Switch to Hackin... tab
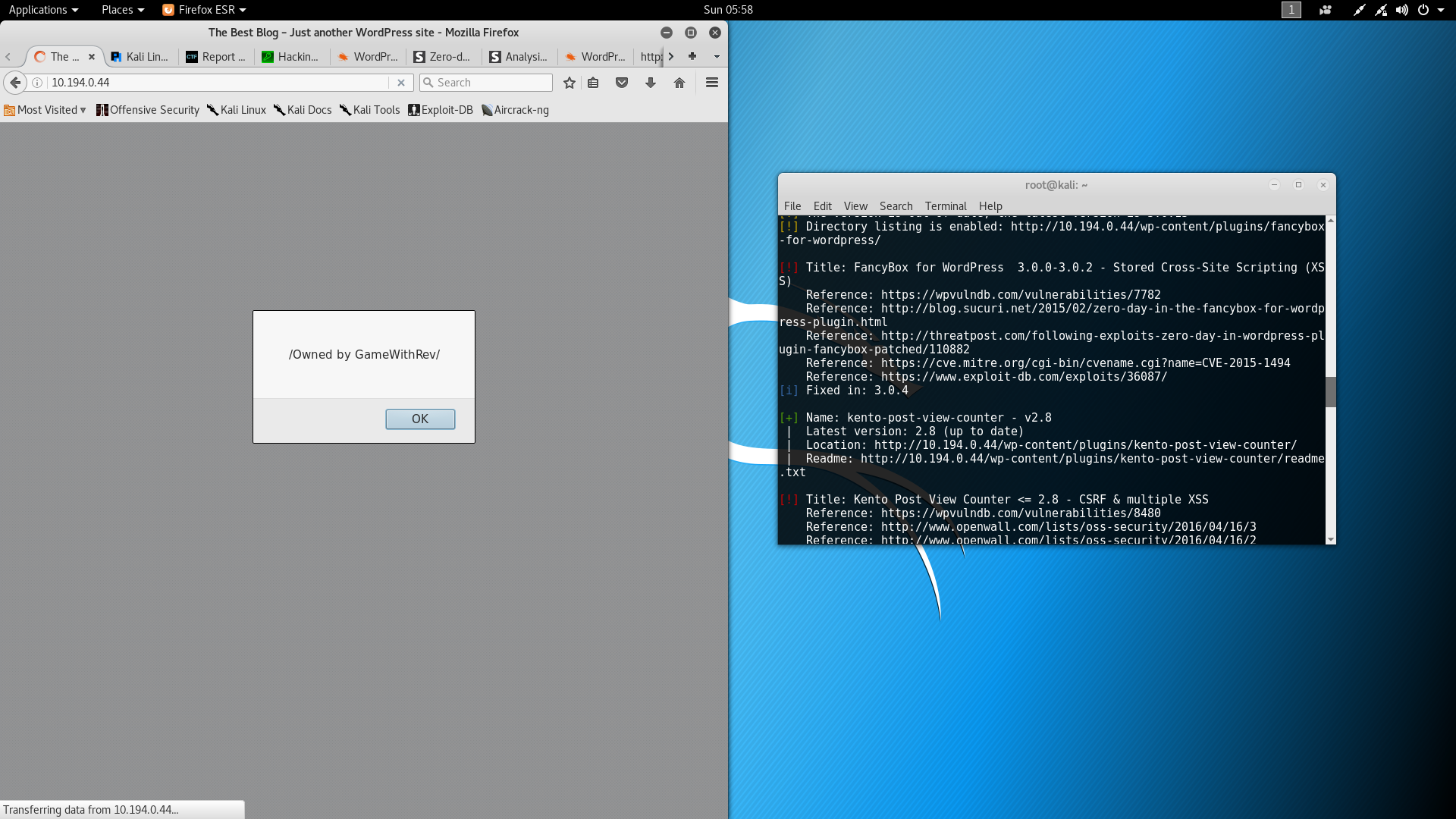 pyautogui.click(x=292, y=57)
